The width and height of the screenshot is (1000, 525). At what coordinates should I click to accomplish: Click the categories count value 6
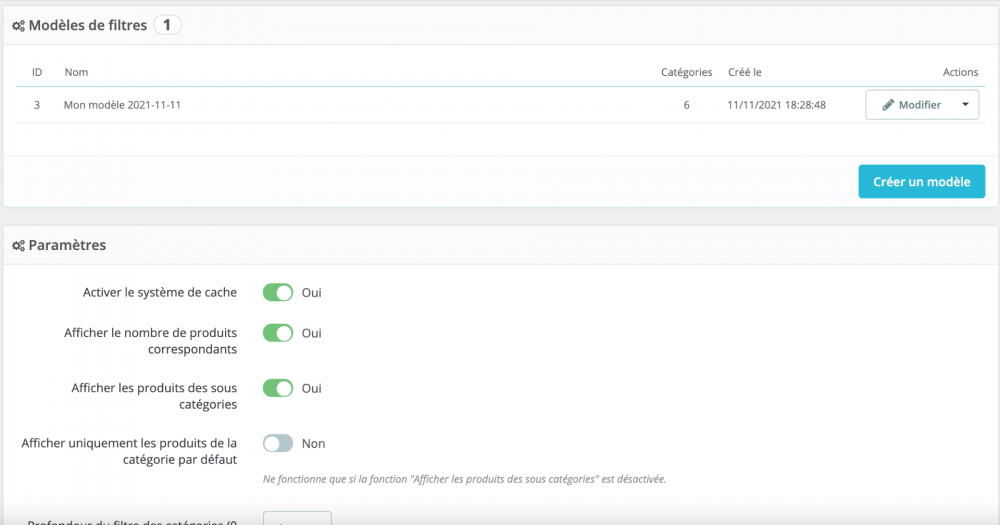(x=687, y=105)
